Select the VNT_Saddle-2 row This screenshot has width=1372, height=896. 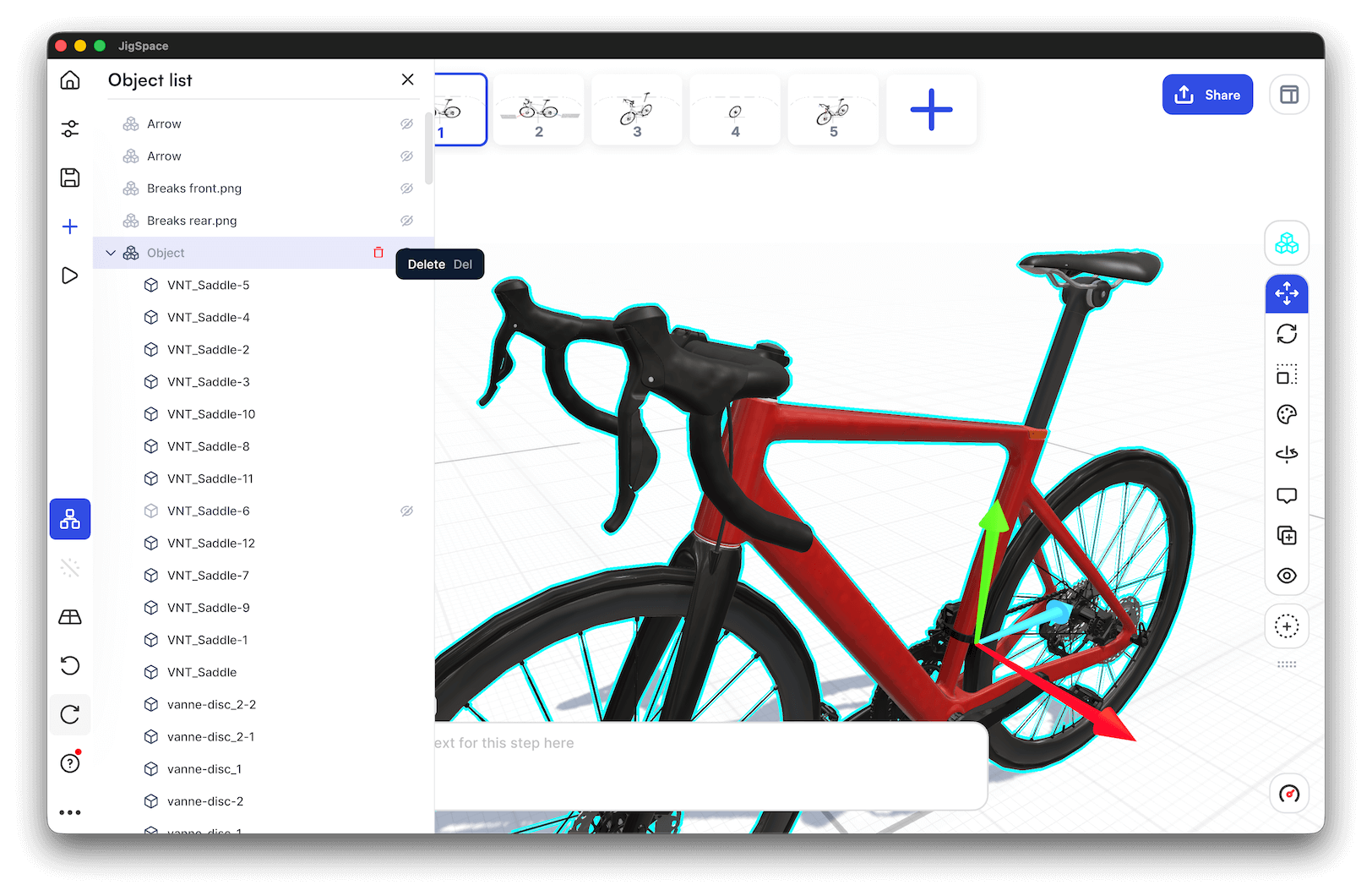tap(264, 349)
